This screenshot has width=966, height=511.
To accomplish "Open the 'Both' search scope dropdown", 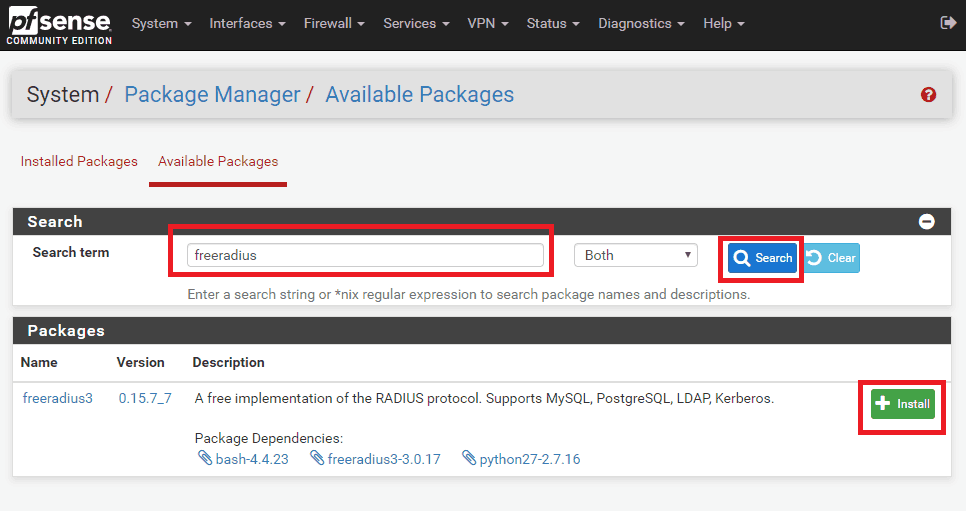I will (635, 255).
